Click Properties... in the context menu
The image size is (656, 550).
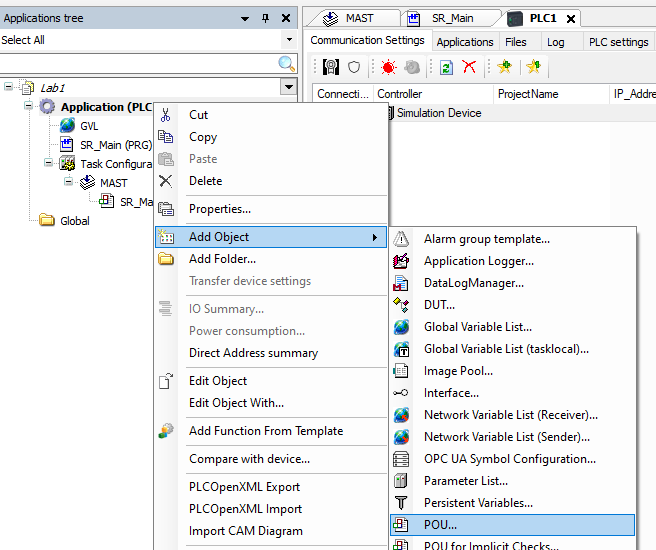[x=219, y=209]
